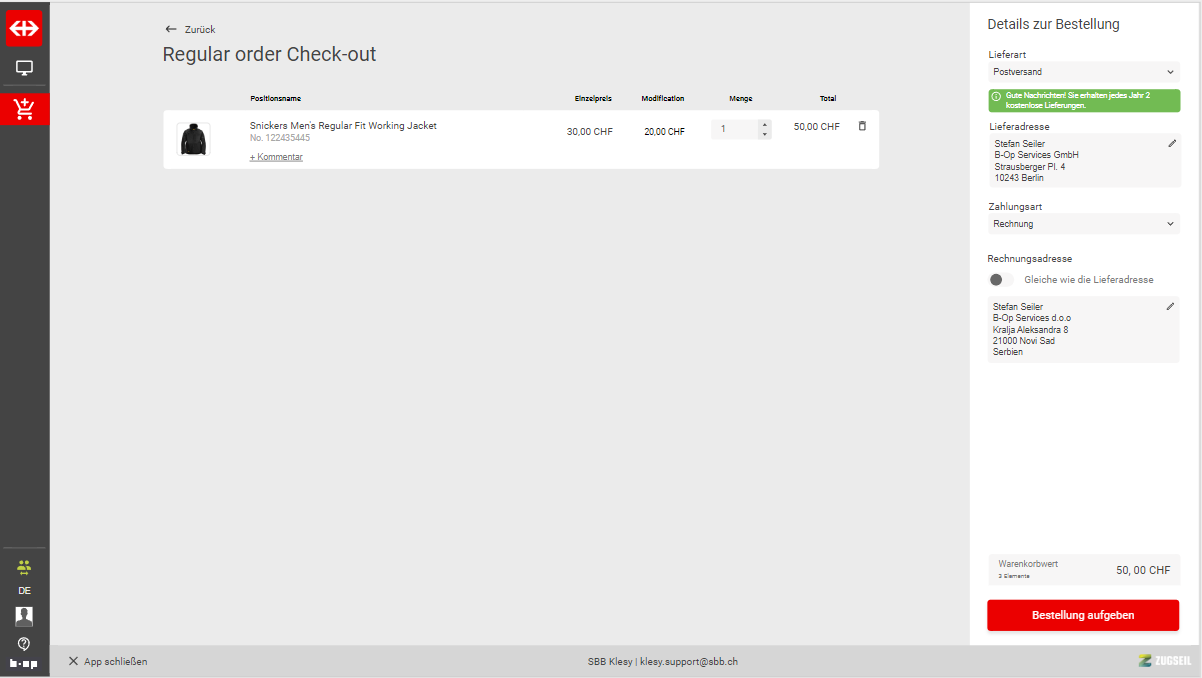The image size is (1202, 678).
Task: Increase the Menge quantity with up arrow
Action: pyautogui.click(x=764, y=125)
